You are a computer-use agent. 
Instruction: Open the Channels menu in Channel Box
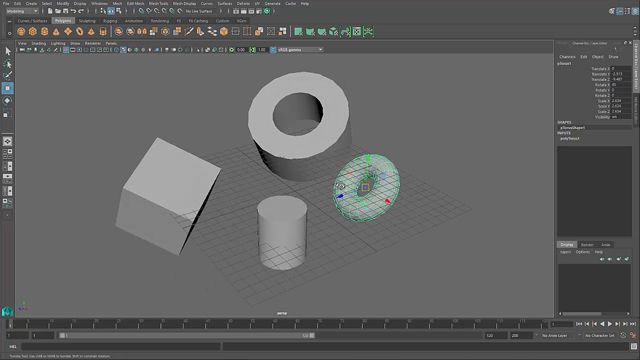(x=567, y=57)
